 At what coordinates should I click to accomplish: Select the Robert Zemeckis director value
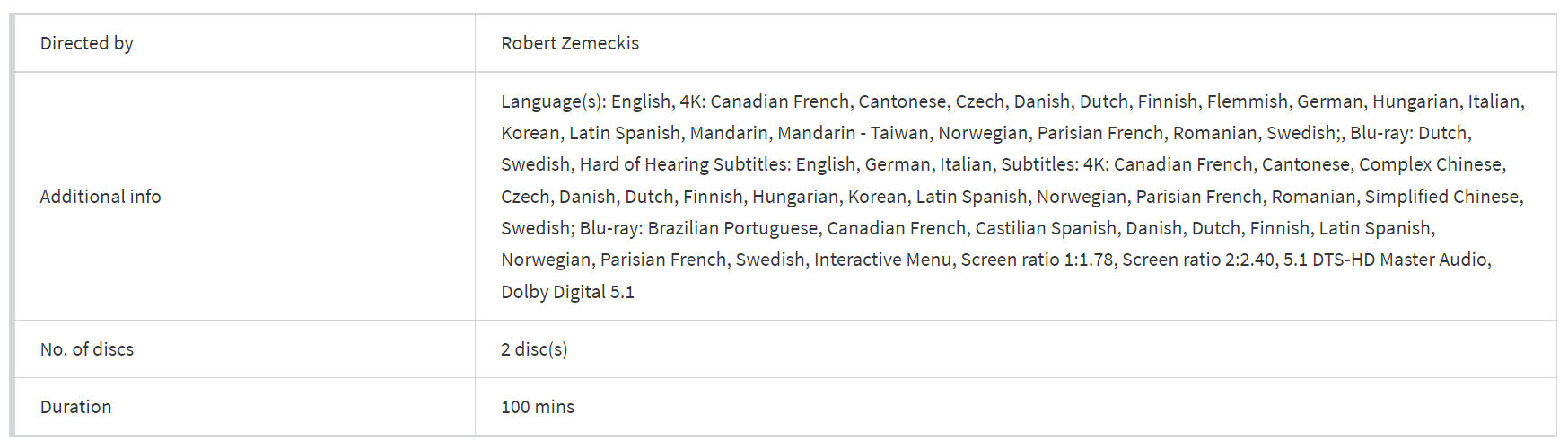[570, 43]
